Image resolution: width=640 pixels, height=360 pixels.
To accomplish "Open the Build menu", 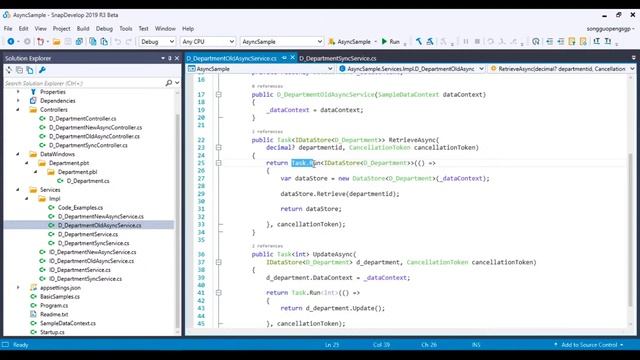I will pyautogui.click(x=83, y=29).
